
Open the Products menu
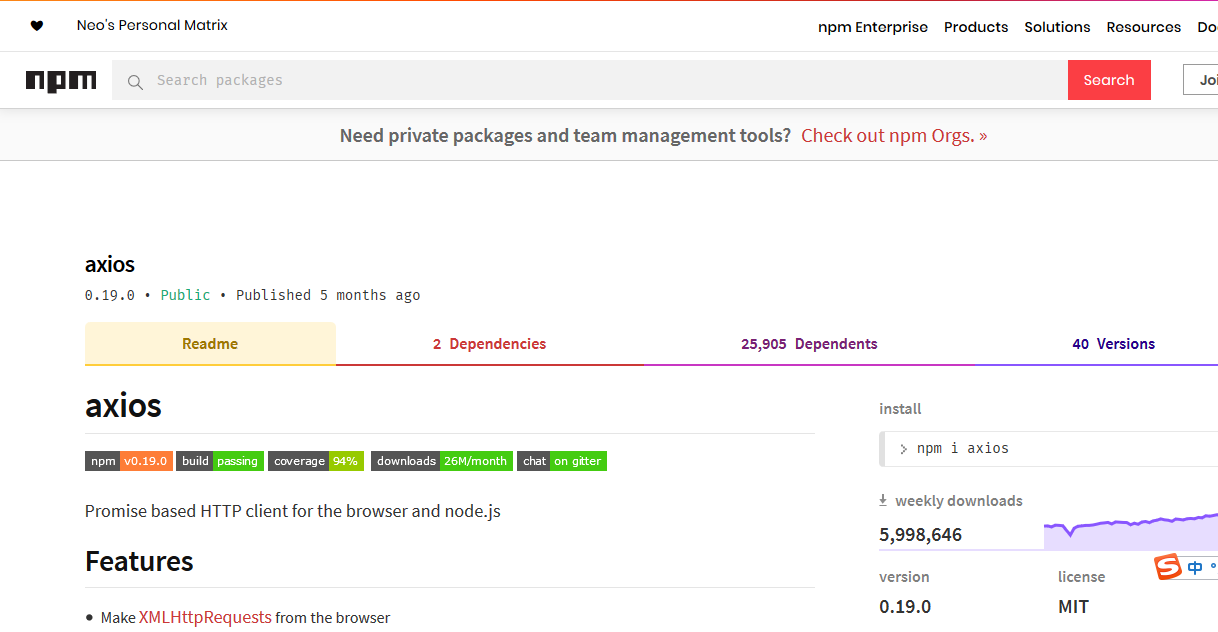[976, 27]
